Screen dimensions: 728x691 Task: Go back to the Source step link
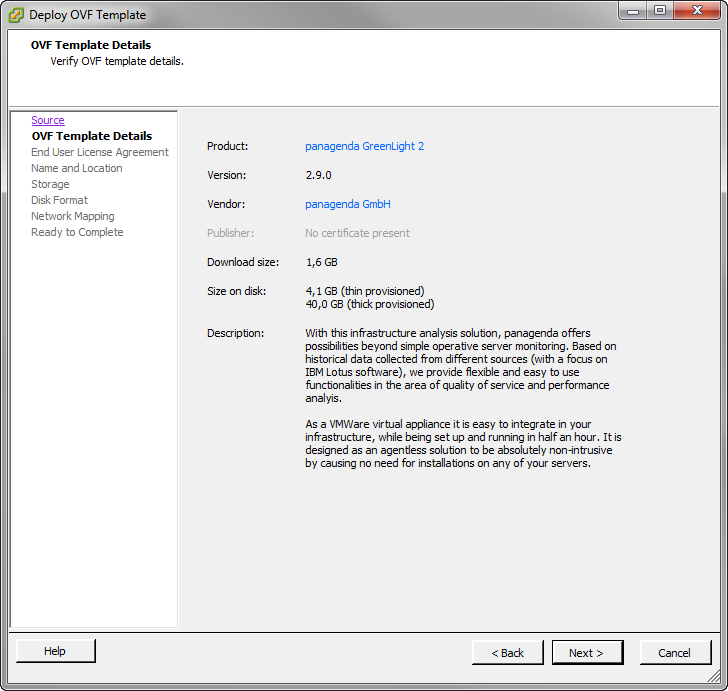click(47, 120)
